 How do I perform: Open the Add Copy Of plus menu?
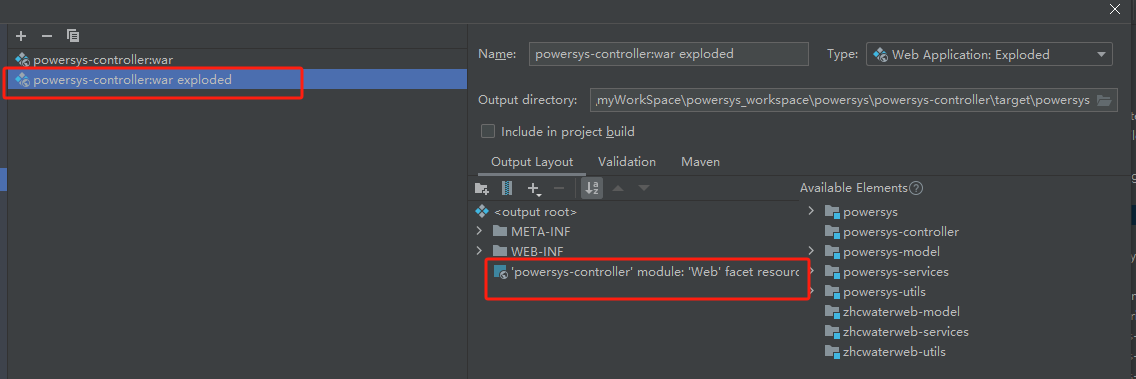coord(534,188)
